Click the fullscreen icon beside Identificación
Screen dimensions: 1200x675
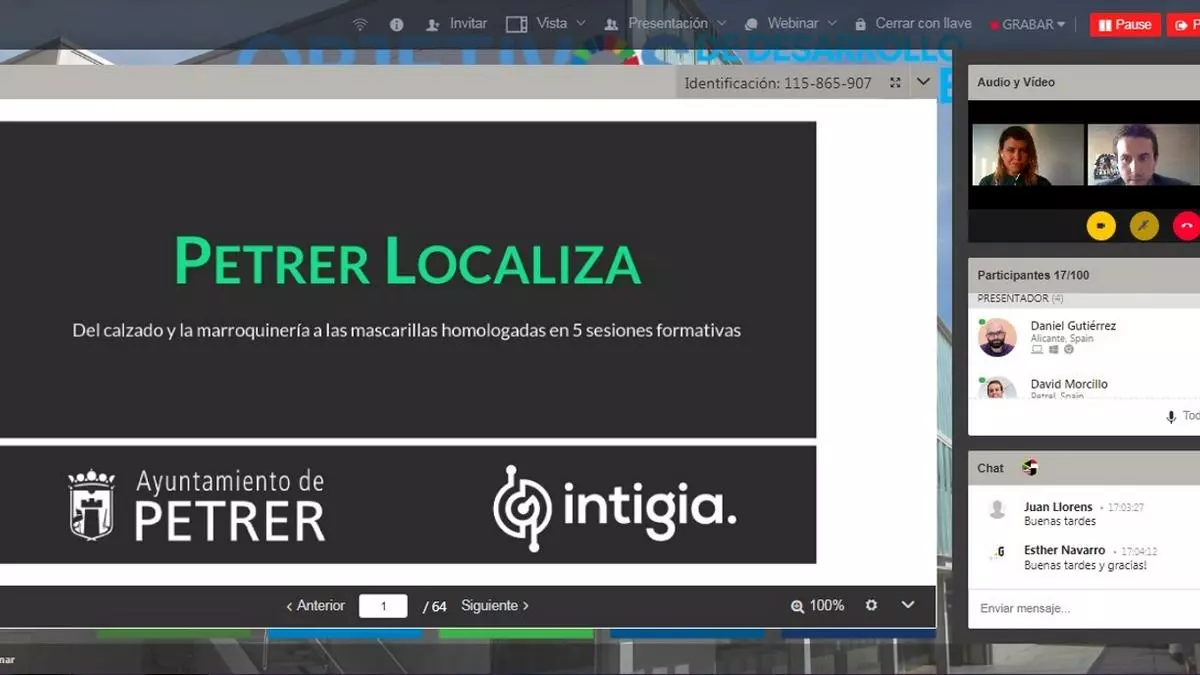895,83
